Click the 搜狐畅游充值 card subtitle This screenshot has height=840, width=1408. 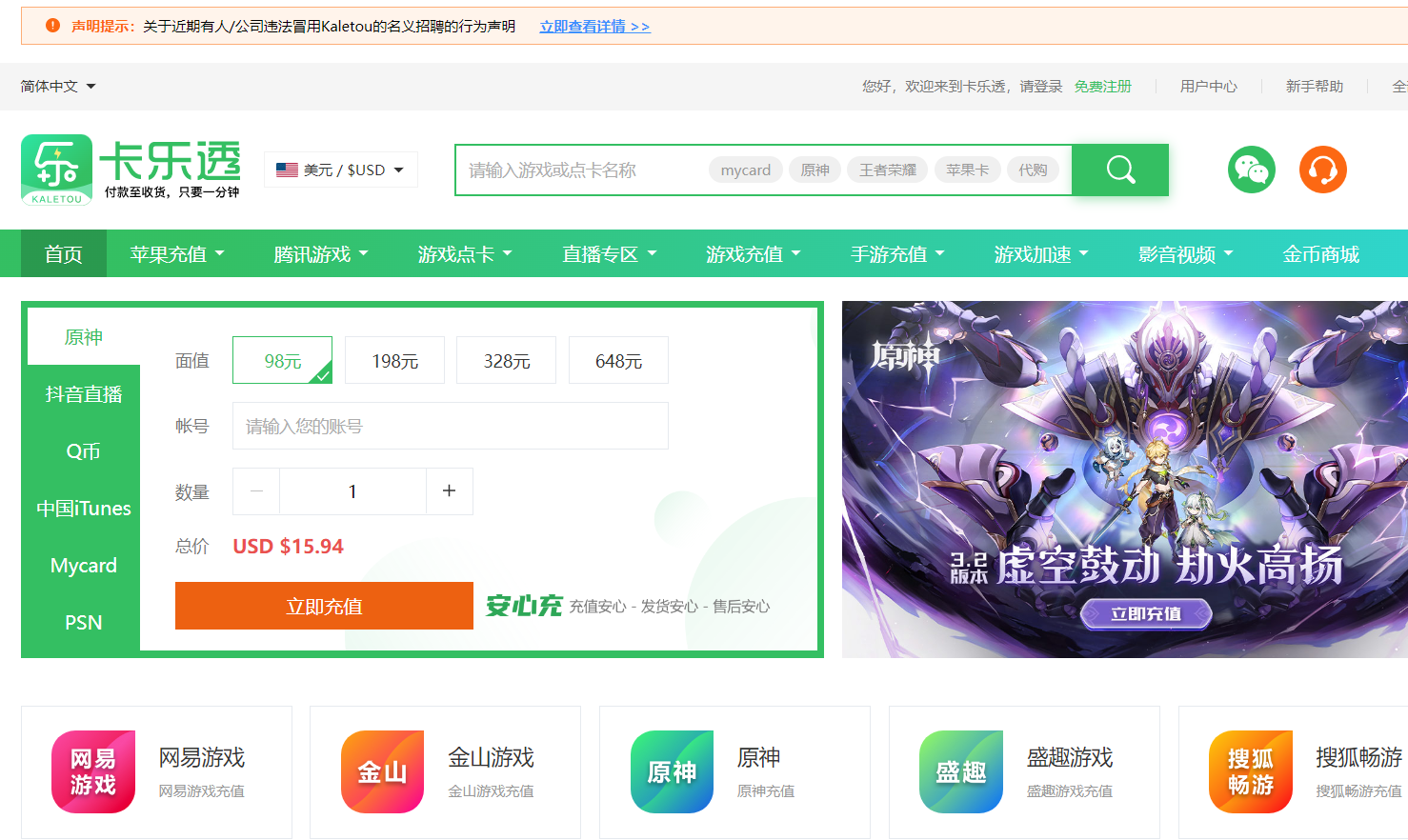pyautogui.click(x=1358, y=791)
